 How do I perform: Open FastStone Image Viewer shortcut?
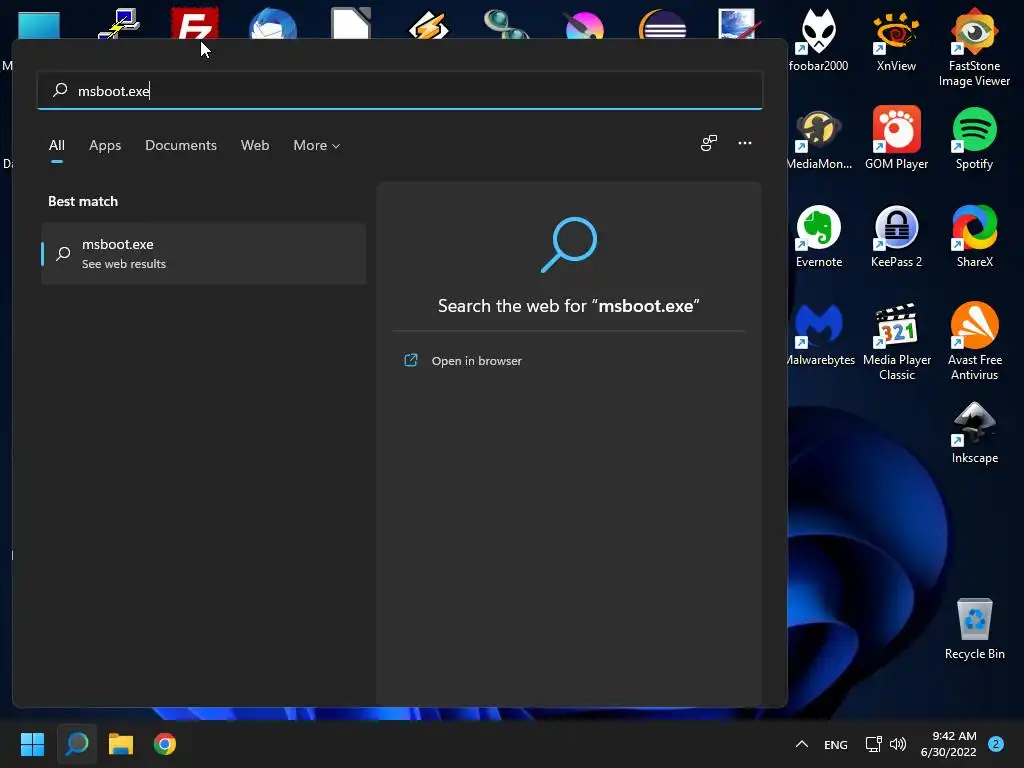pyautogui.click(x=974, y=47)
